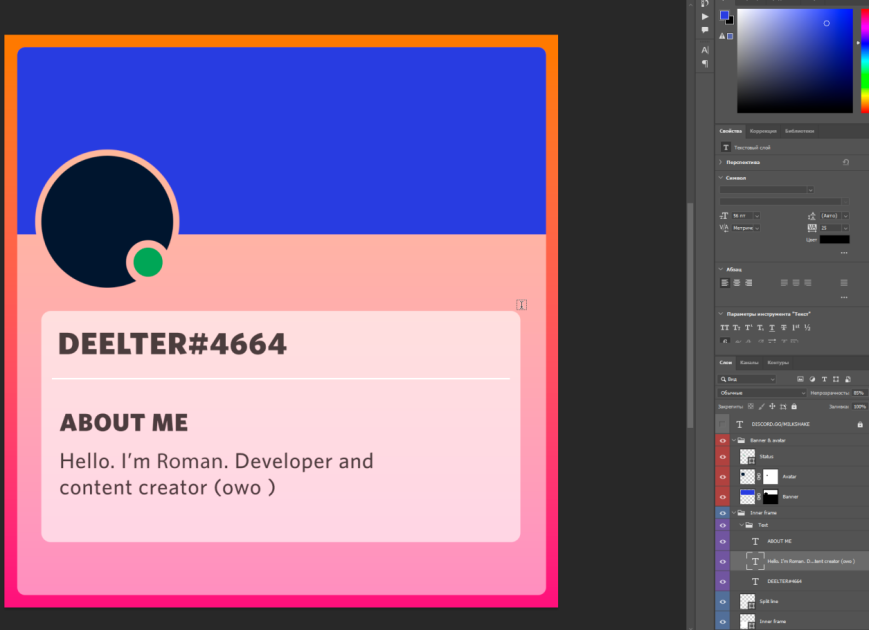Hide the Inner frame group
The height and width of the screenshot is (630, 869).
pos(722,513)
